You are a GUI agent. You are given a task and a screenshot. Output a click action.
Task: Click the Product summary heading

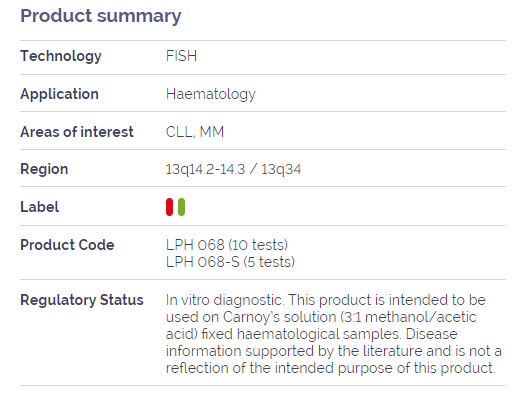click(x=101, y=16)
